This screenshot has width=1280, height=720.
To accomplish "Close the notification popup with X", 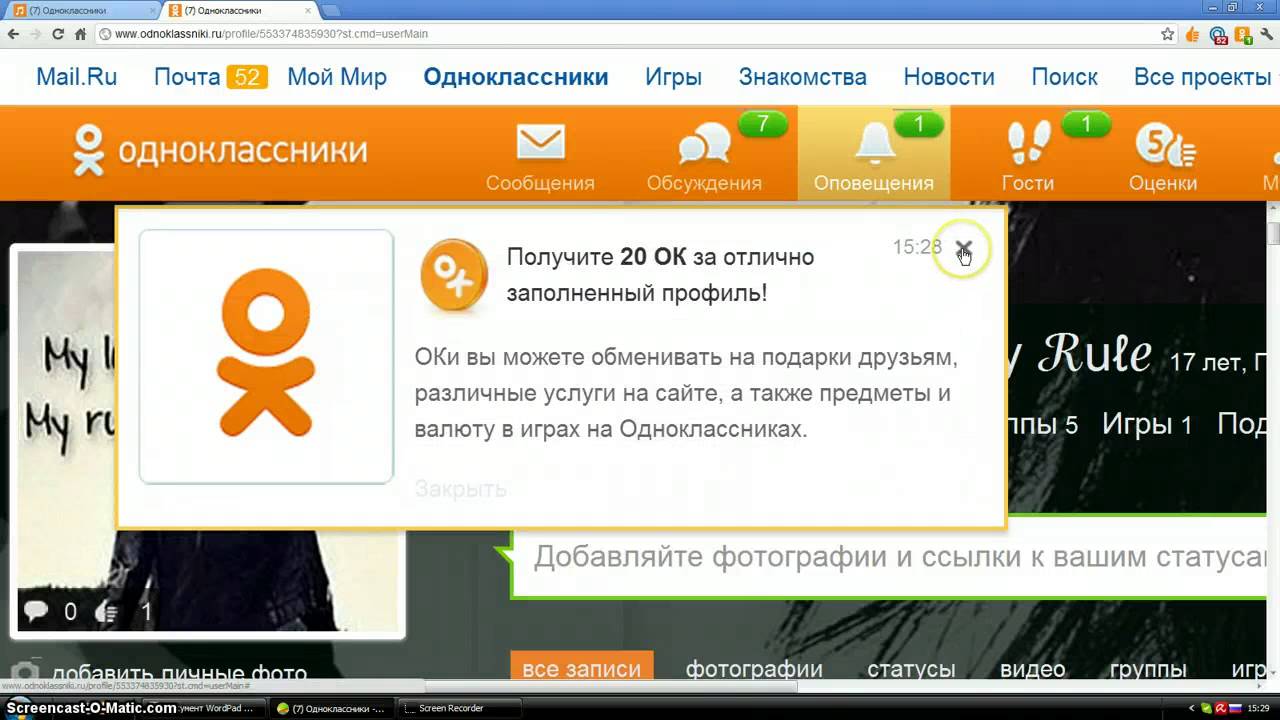I will click(x=963, y=247).
